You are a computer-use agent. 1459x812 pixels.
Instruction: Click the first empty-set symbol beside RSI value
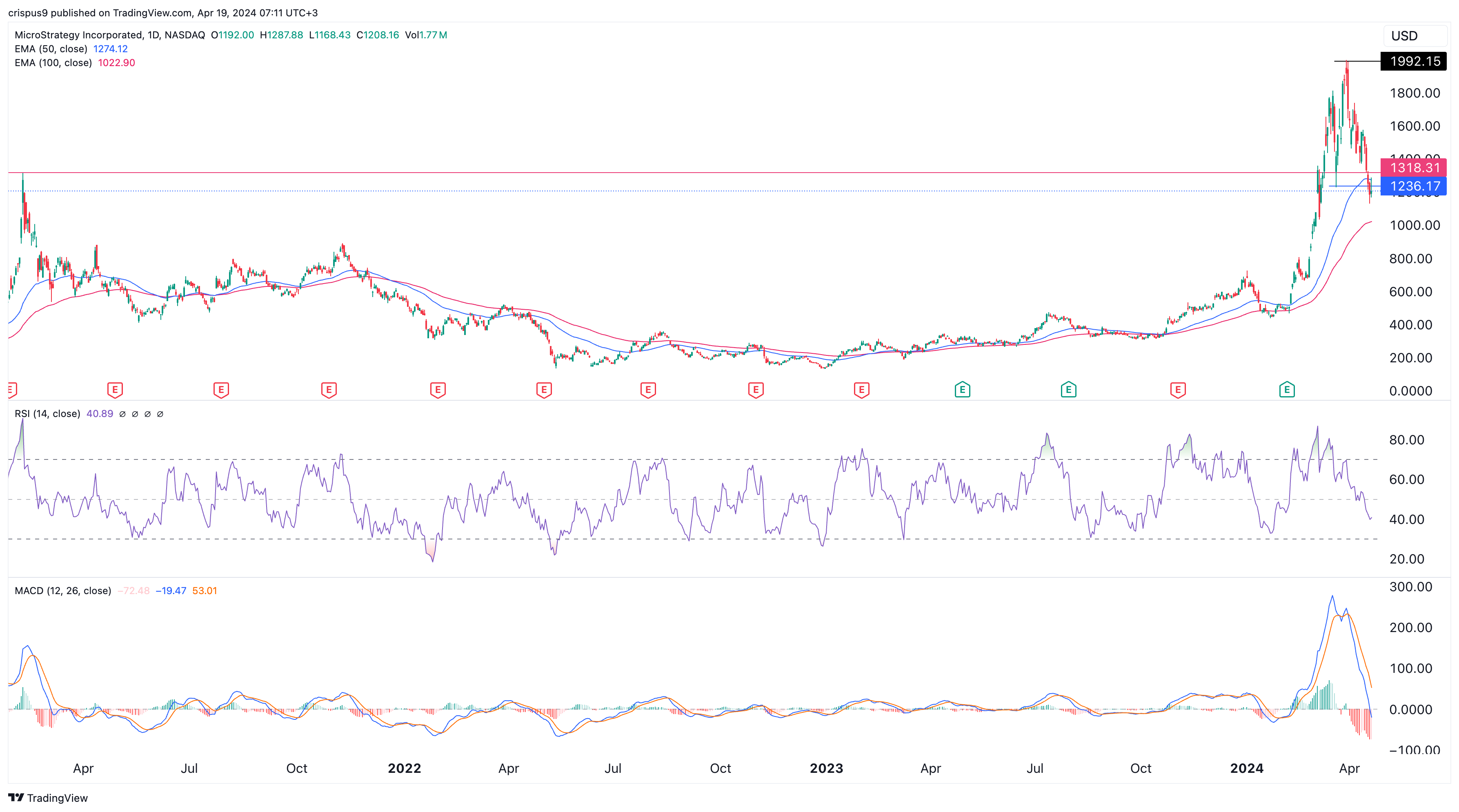pos(122,414)
